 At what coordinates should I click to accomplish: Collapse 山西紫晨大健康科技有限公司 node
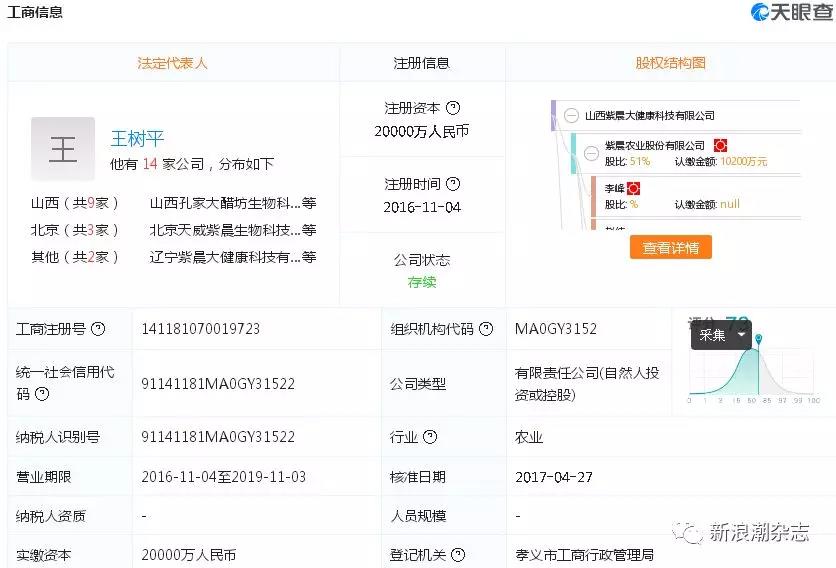[x=571, y=116]
